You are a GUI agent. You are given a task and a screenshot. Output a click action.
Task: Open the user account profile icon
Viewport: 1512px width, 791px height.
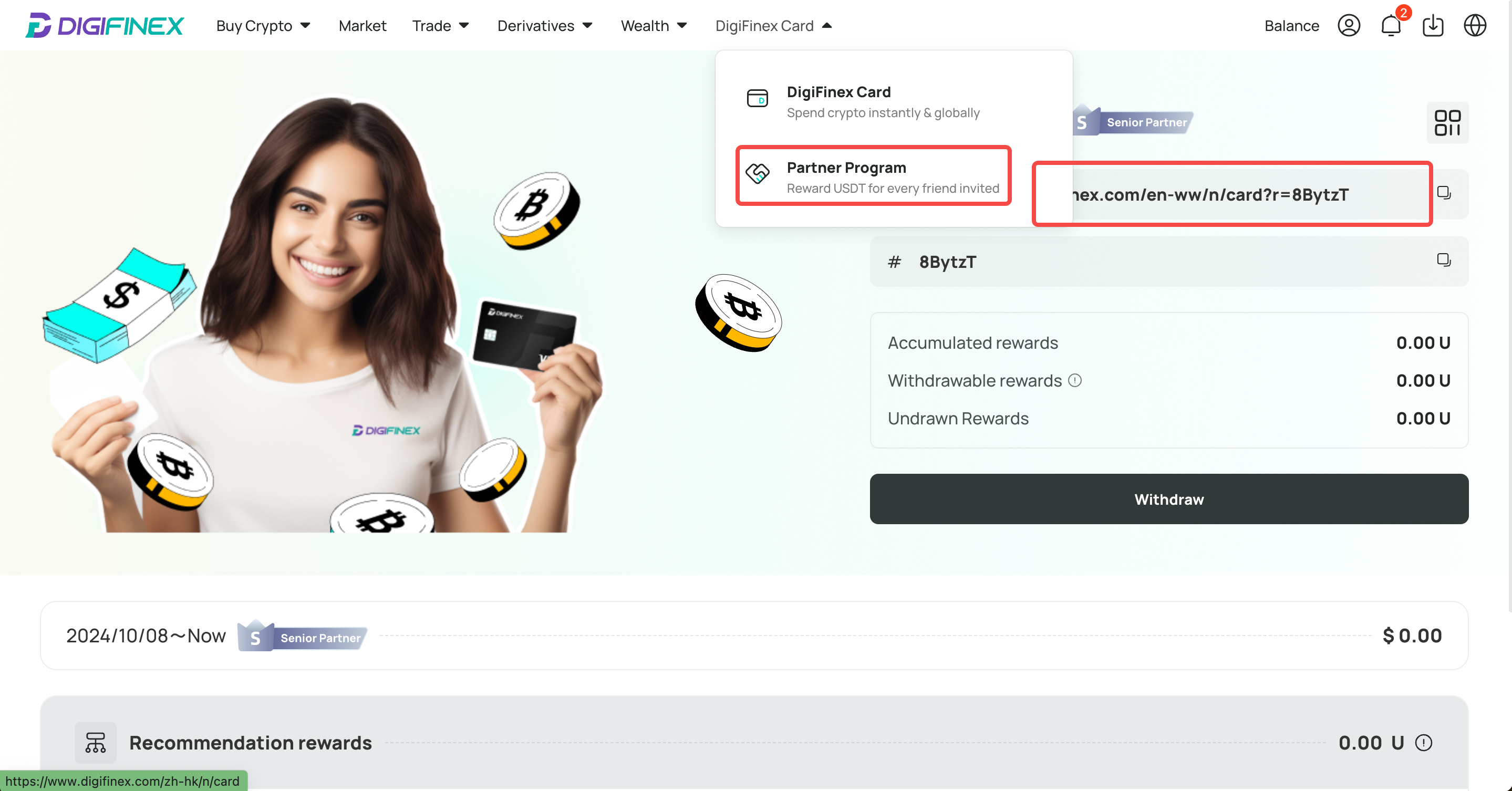(x=1349, y=26)
